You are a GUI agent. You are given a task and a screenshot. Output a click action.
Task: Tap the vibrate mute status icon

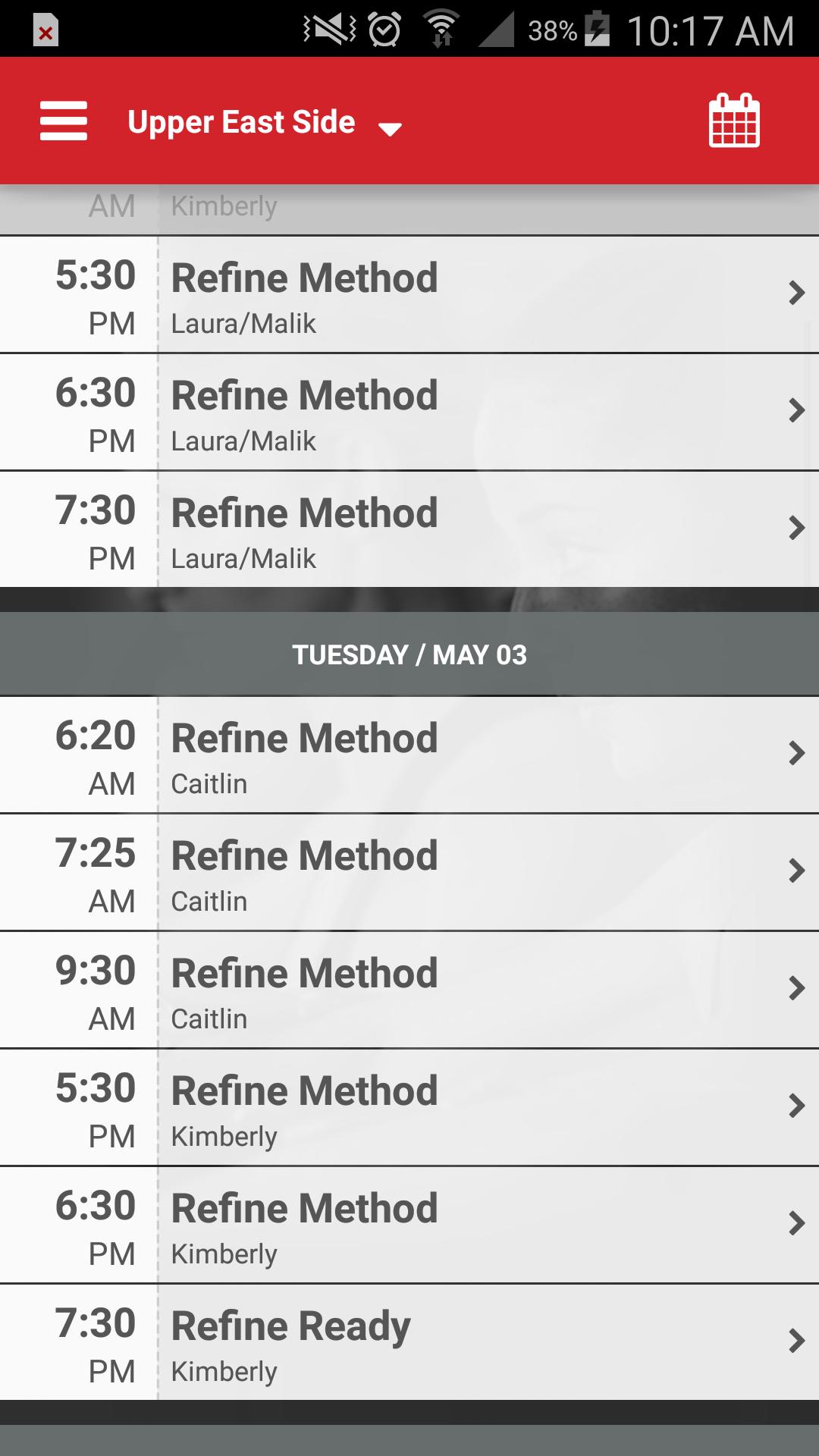coord(330,30)
